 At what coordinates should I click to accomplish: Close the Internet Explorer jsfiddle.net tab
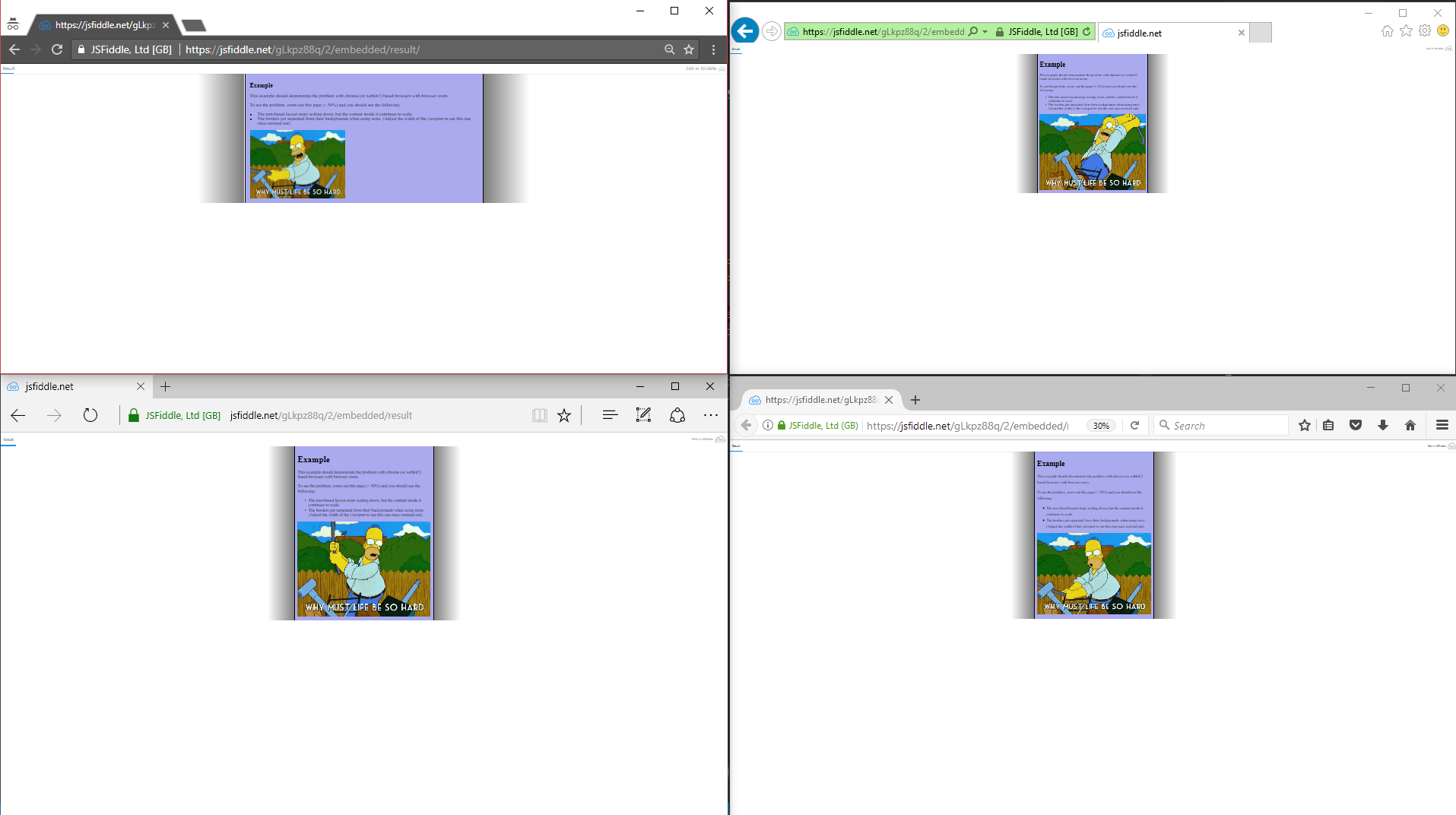(x=1242, y=33)
